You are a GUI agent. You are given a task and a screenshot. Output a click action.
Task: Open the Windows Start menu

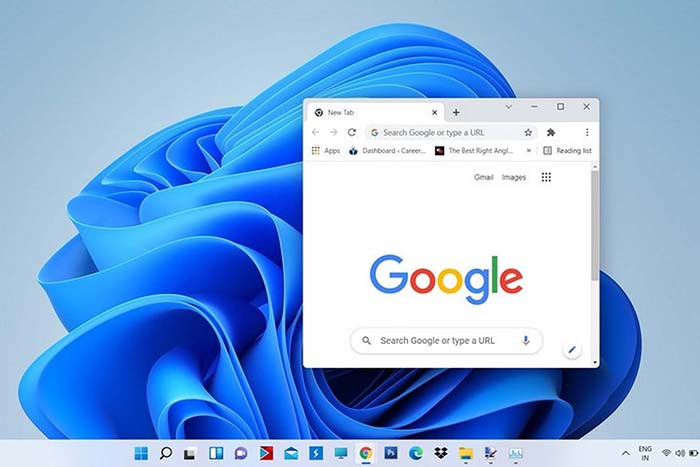coord(141,454)
